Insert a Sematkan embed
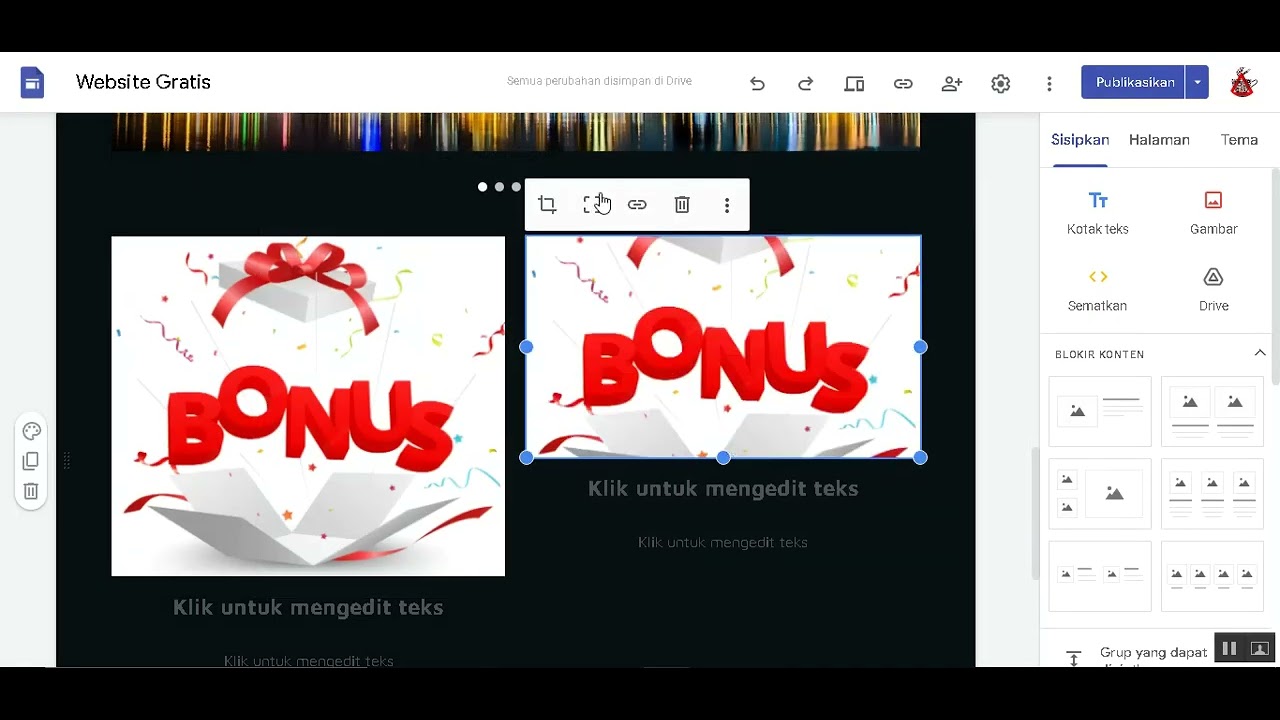Screen dimensions: 1280x720 [x=1098, y=290]
